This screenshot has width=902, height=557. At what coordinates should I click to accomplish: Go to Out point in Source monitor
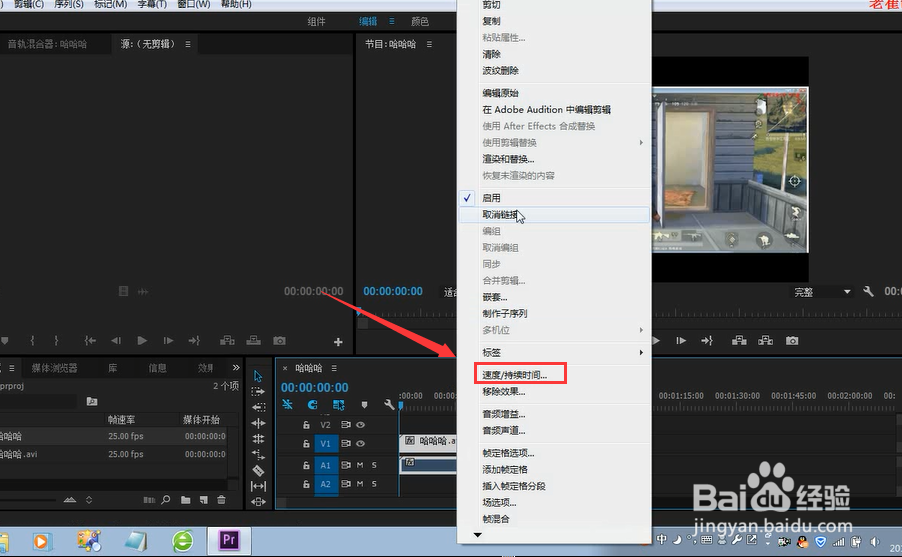194,341
